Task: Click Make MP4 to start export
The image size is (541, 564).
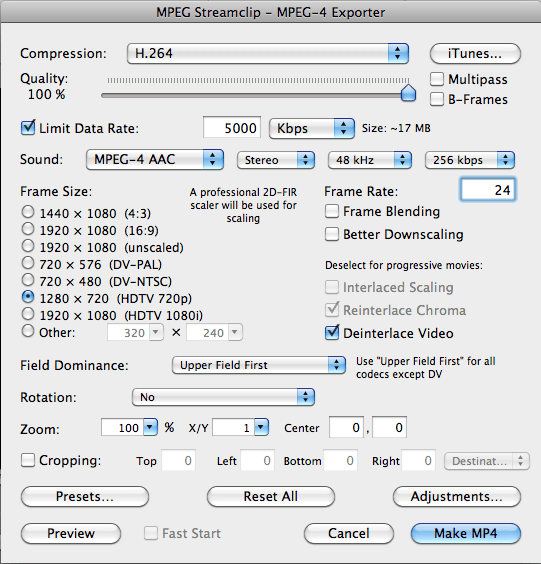Action: (466, 533)
